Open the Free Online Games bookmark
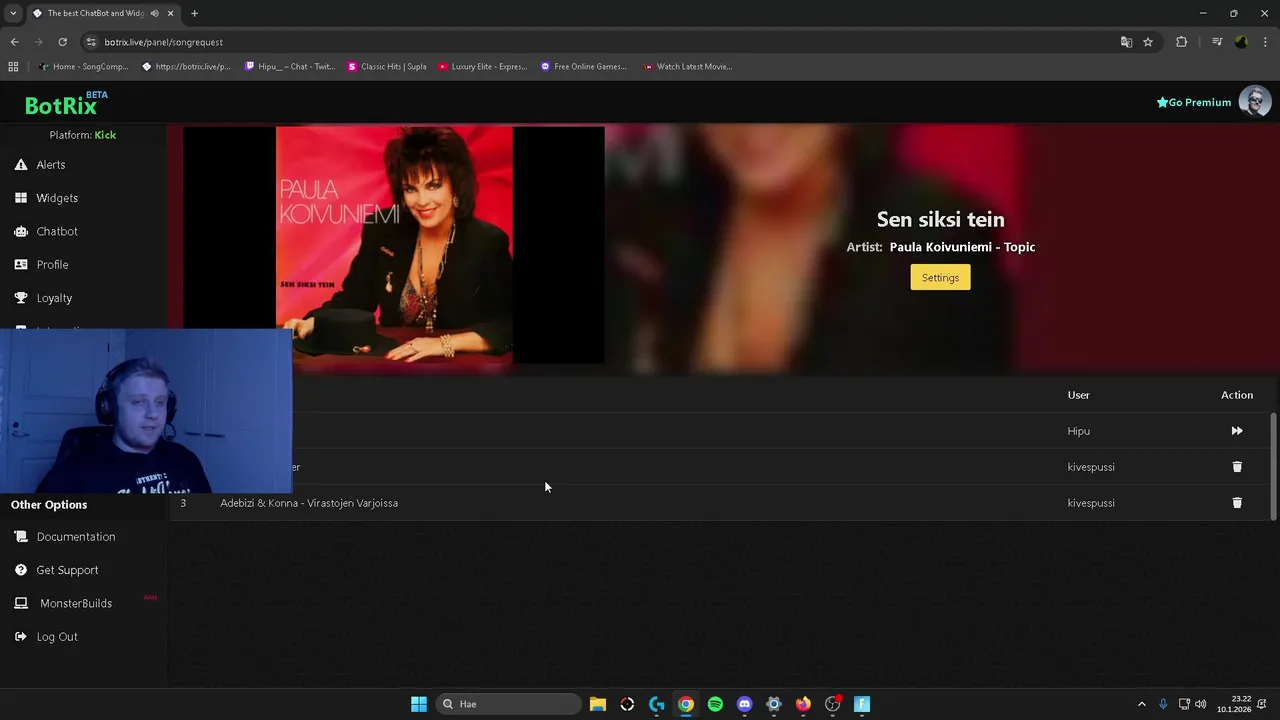The image size is (1280, 720). click(584, 67)
